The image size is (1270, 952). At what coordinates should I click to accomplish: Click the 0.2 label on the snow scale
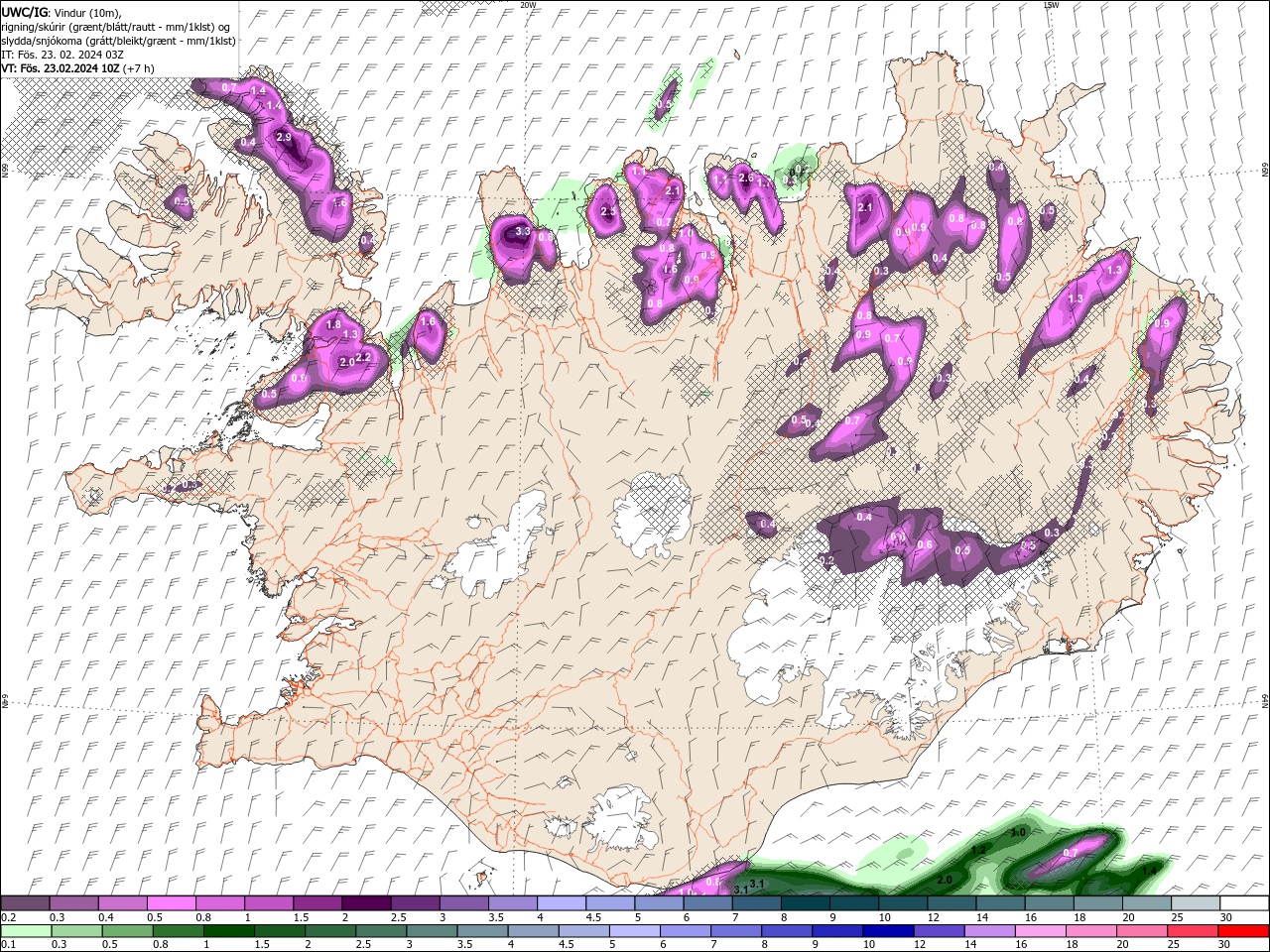8,917
